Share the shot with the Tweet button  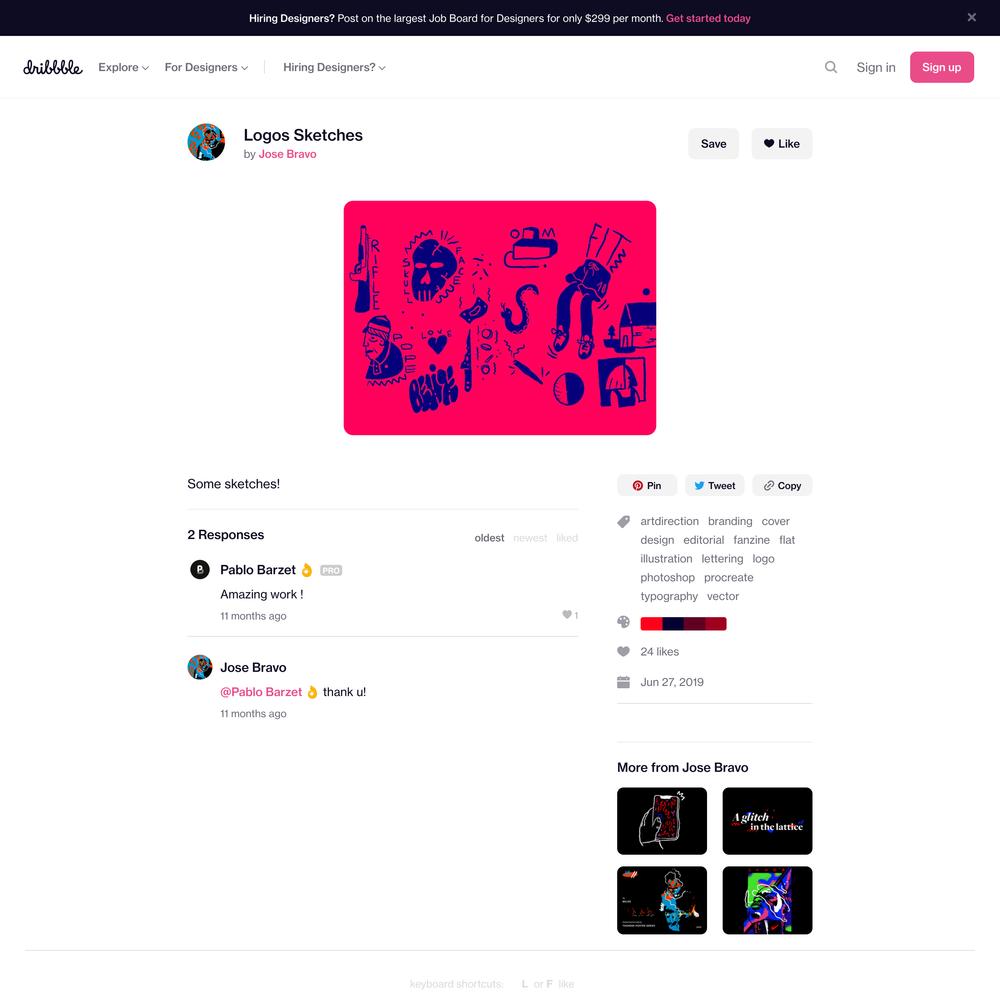[x=714, y=485]
